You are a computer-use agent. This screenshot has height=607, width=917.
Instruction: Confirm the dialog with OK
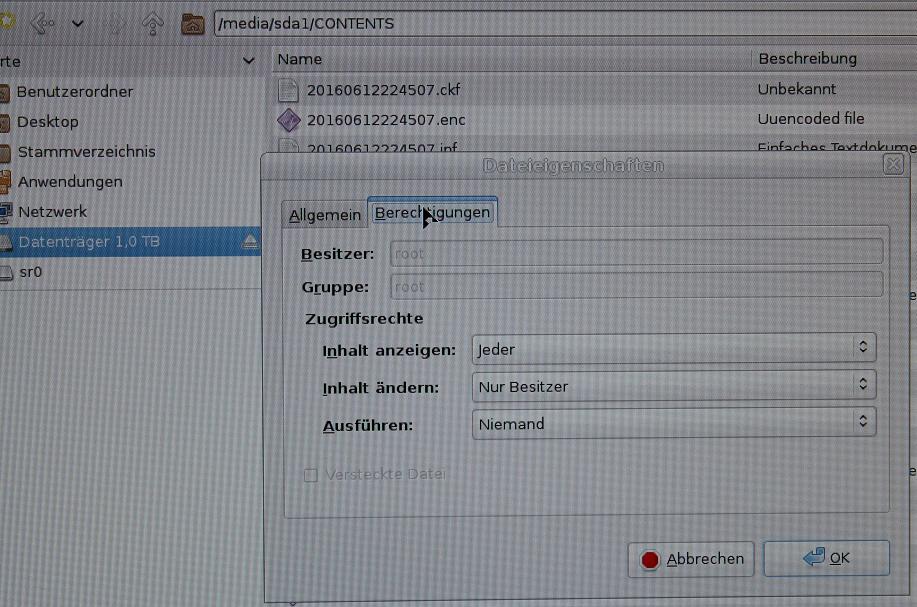coord(826,558)
